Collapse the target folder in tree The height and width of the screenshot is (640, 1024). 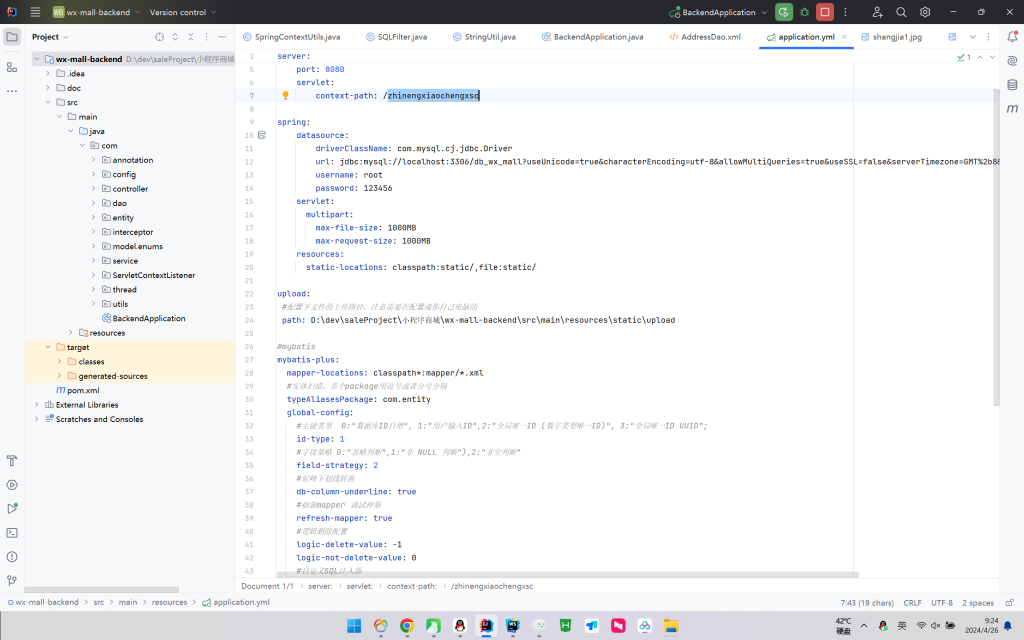pyautogui.click(x=47, y=347)
